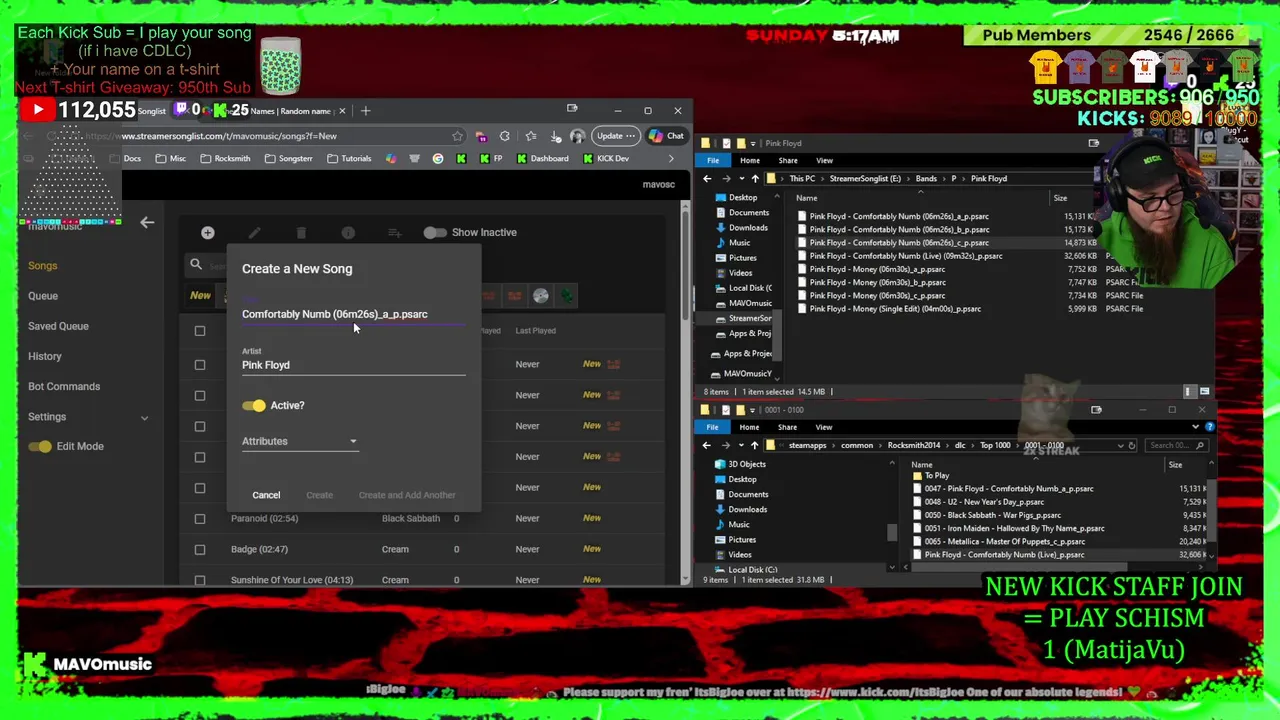
Task: Click the Artist field showing Pink Floyd
Action: click(353, 365)
